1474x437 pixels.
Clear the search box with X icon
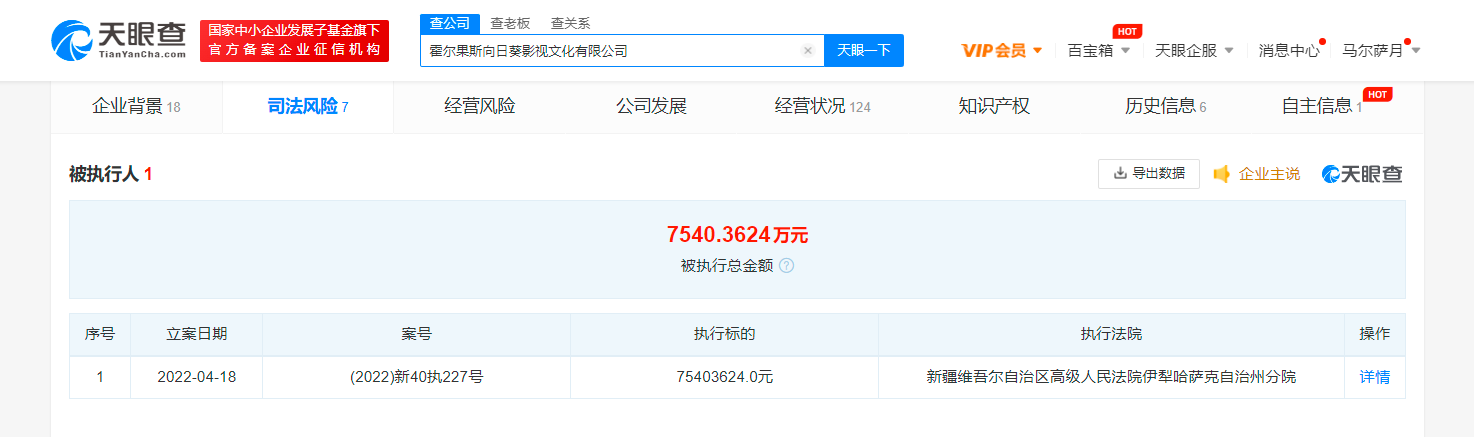tap(807, 51)
